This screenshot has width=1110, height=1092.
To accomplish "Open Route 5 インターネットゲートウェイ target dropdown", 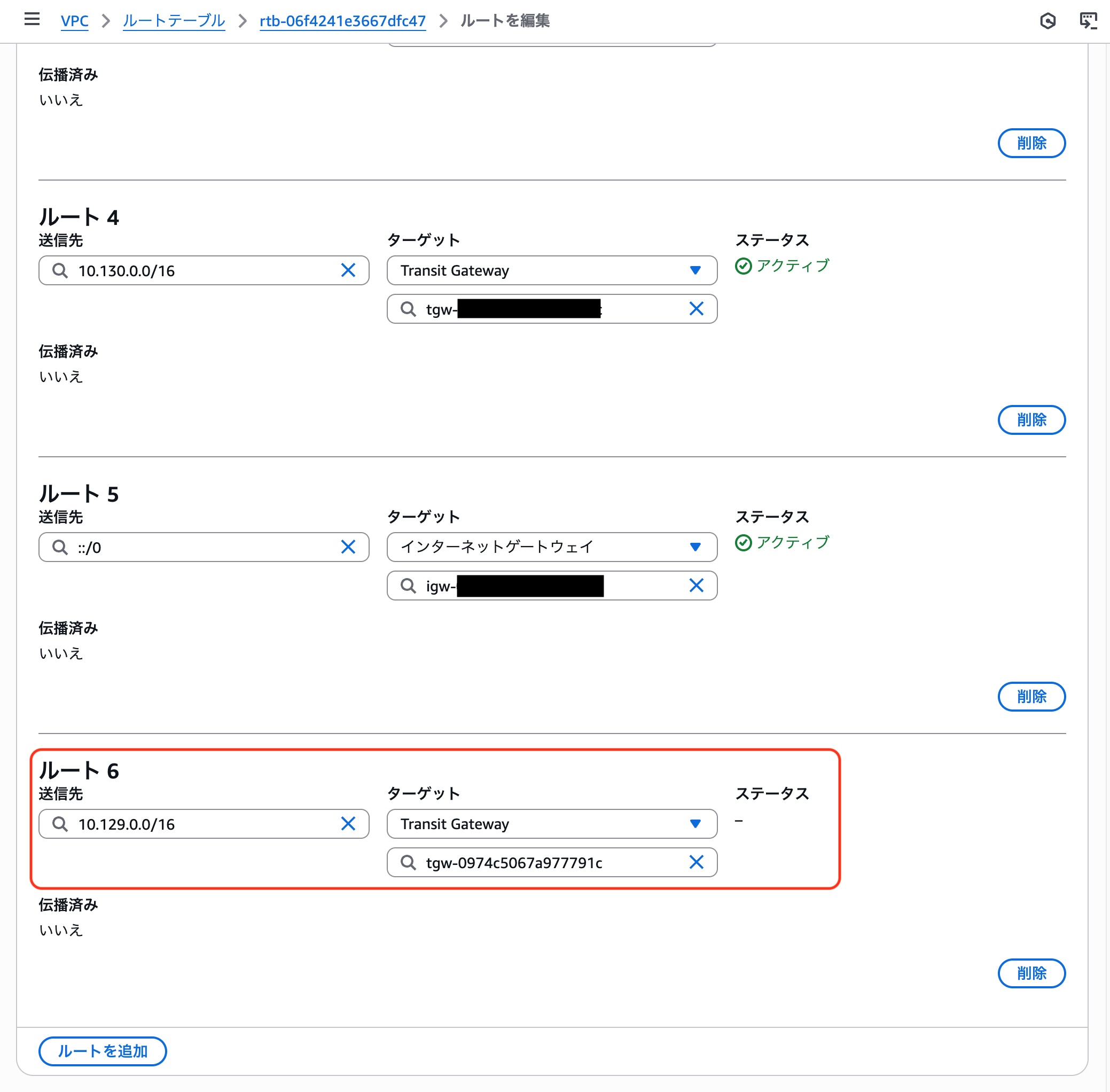I will tap(552, 547).
